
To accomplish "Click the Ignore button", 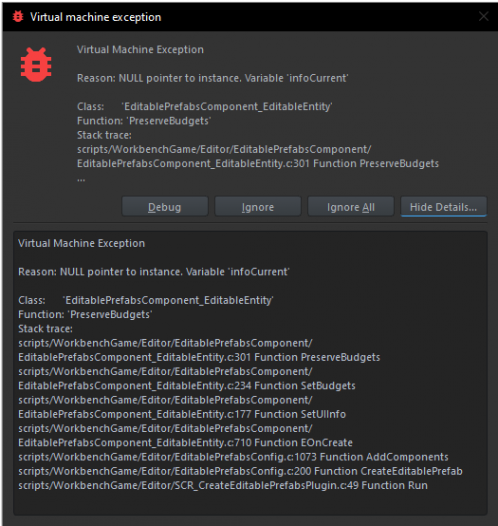I will pos(258,207).
